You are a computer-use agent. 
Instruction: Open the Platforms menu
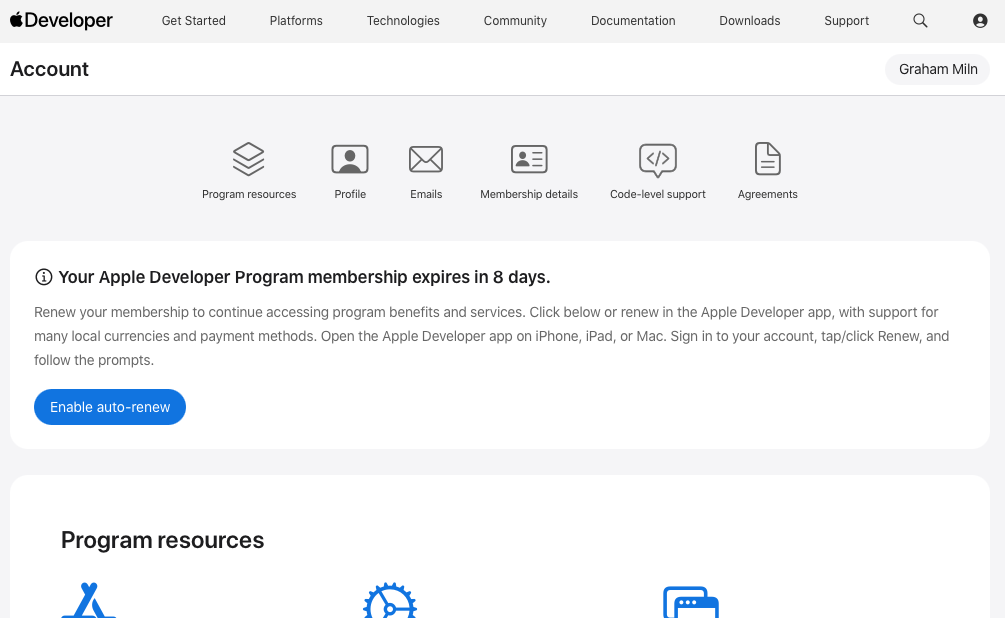[x=296, y=21]
